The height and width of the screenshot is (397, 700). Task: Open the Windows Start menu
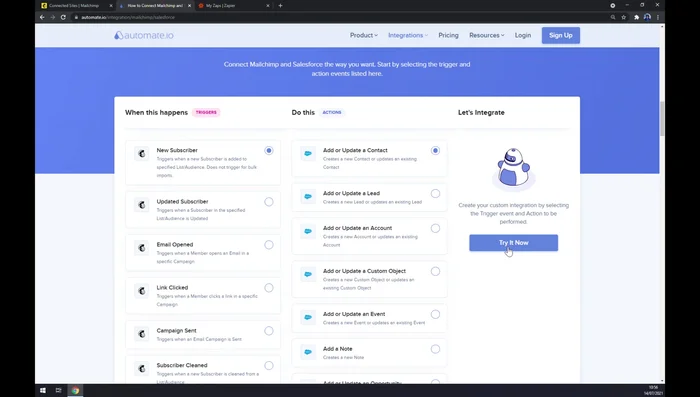click(x=43, y=390)
